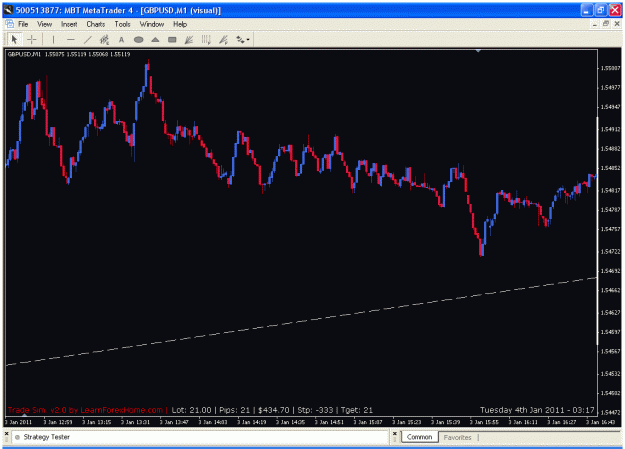Select the Fibonacci time zones tool
625x449 pixels.
[206, 39]
